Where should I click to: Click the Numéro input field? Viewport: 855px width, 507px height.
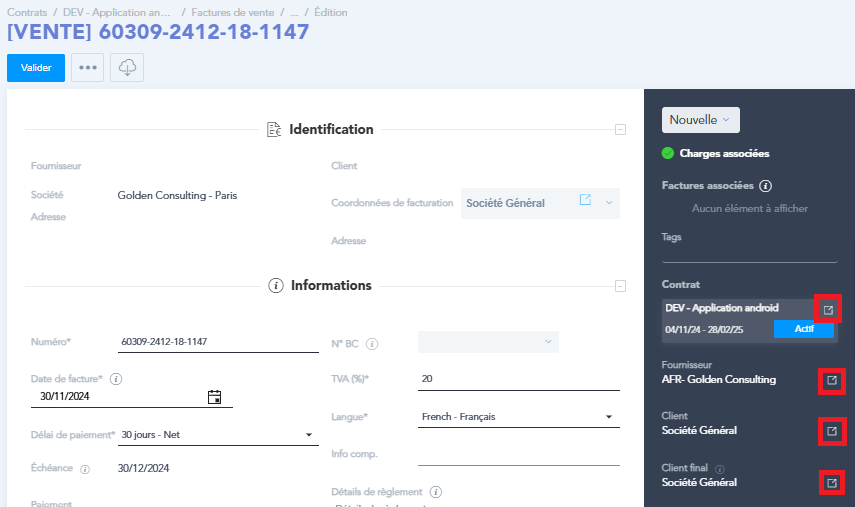pos(218,342)
